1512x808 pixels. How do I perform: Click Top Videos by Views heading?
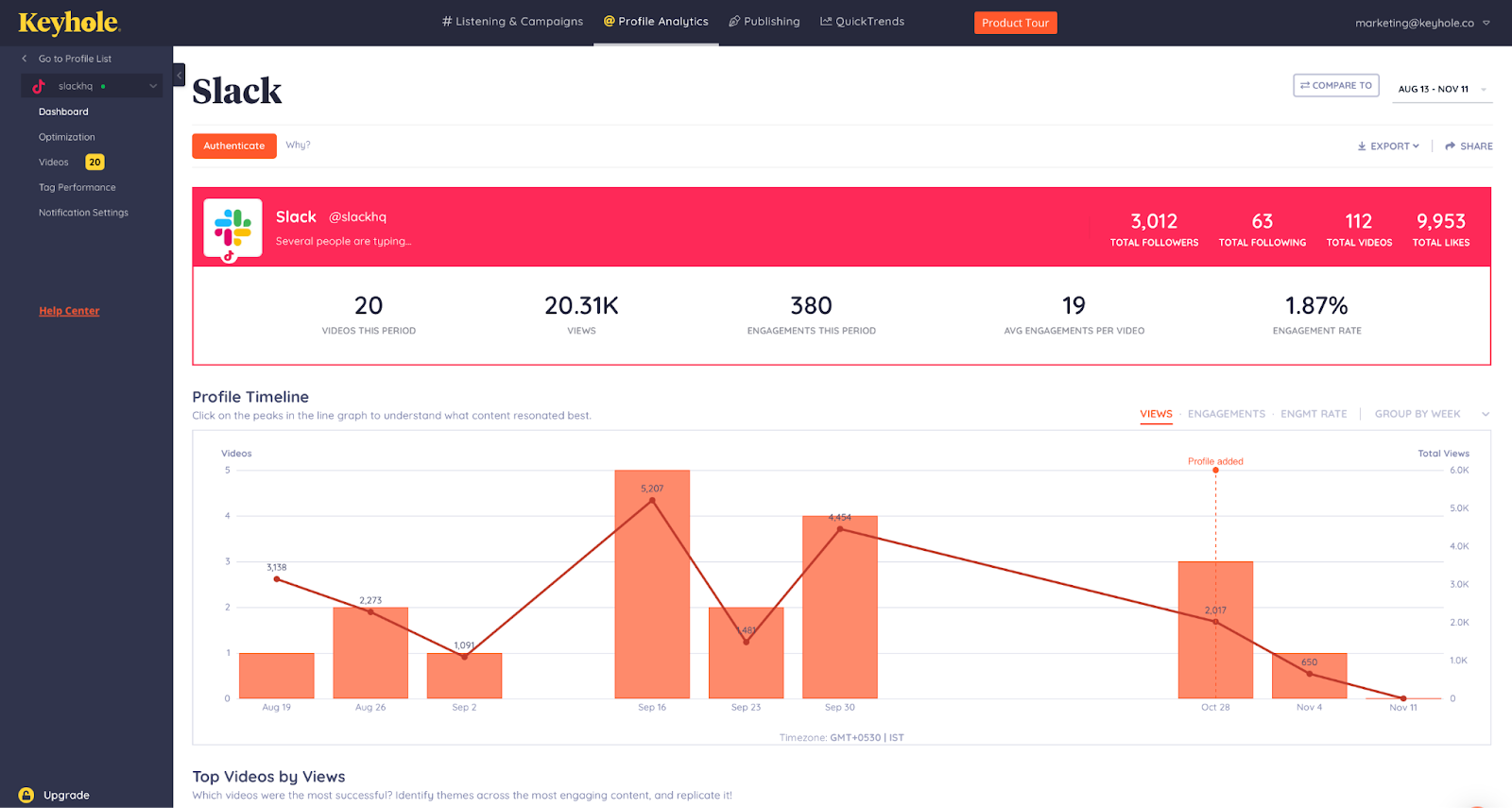(x=268, y=777)
